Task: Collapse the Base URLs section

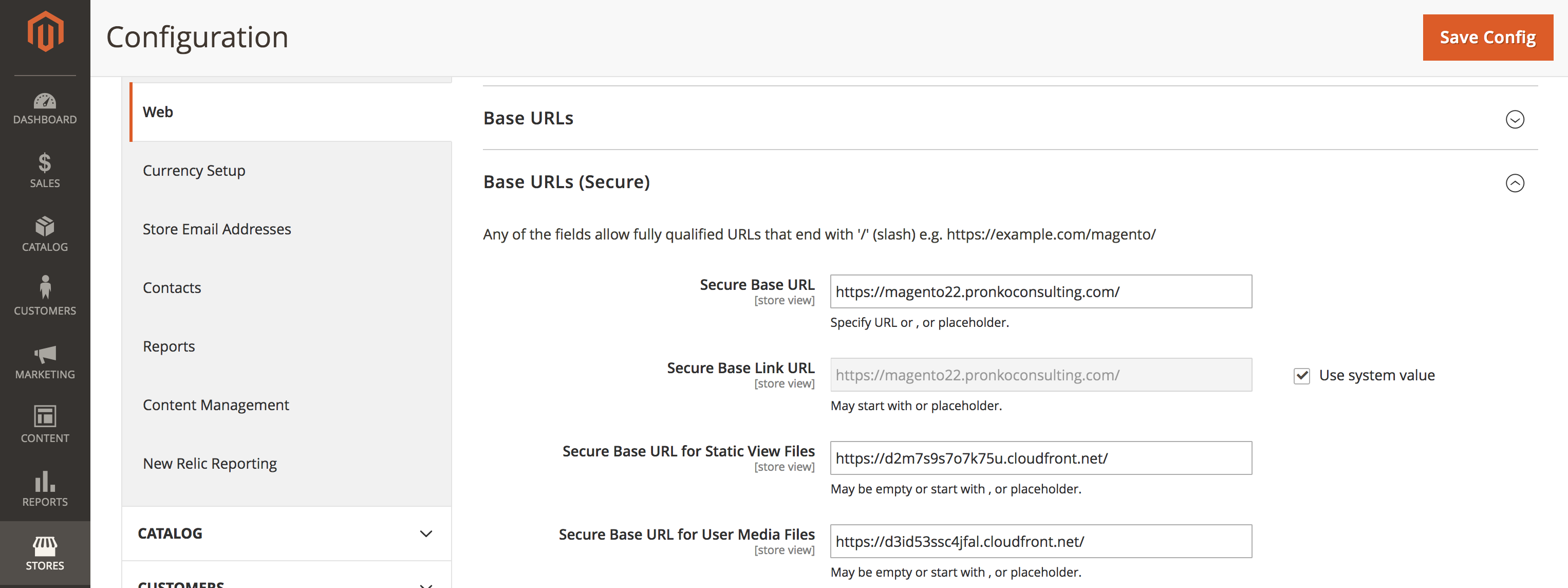Action: point(1516,117)
